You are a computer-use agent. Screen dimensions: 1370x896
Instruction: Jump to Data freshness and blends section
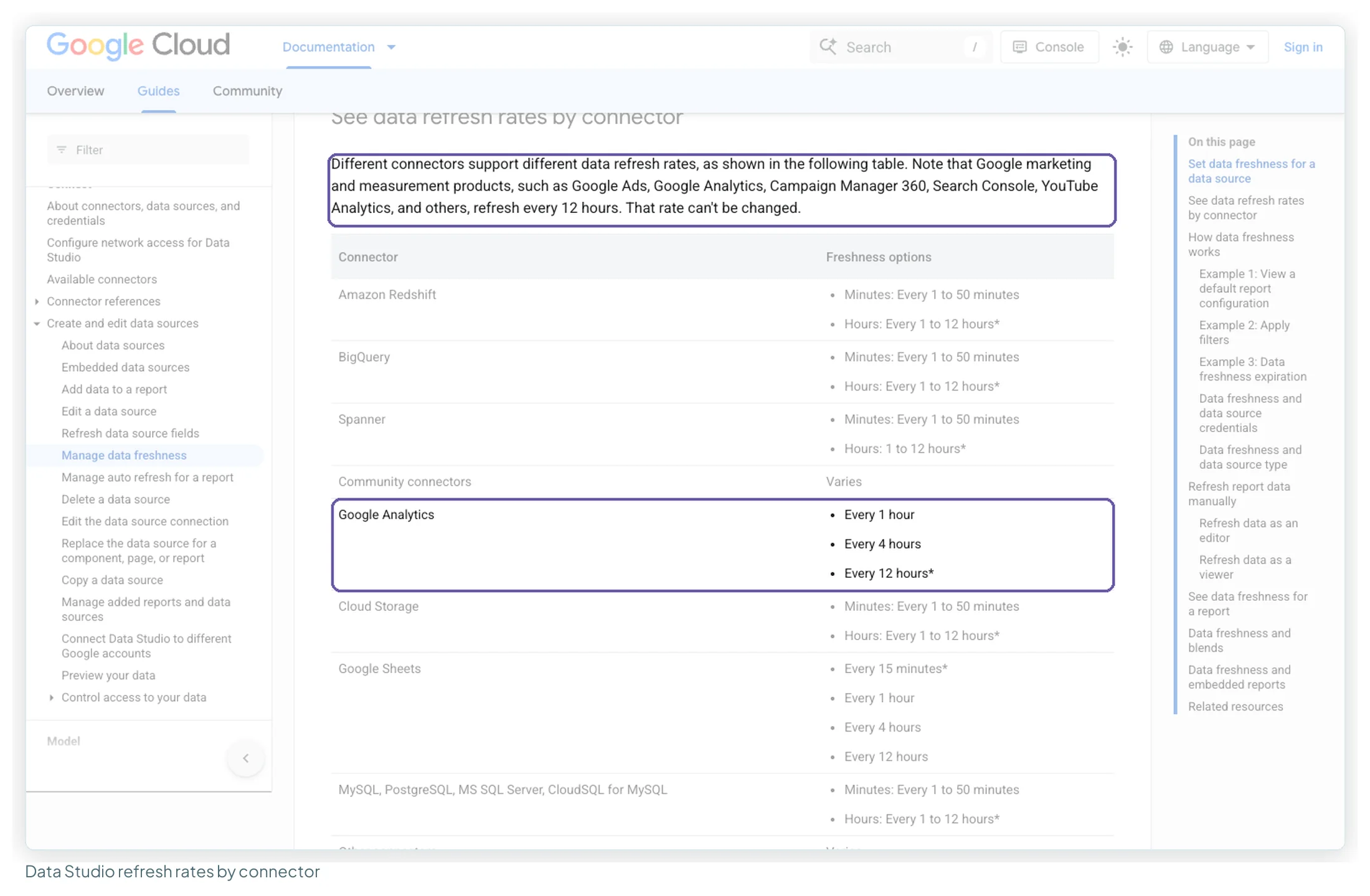click(x=1239, y=640)
